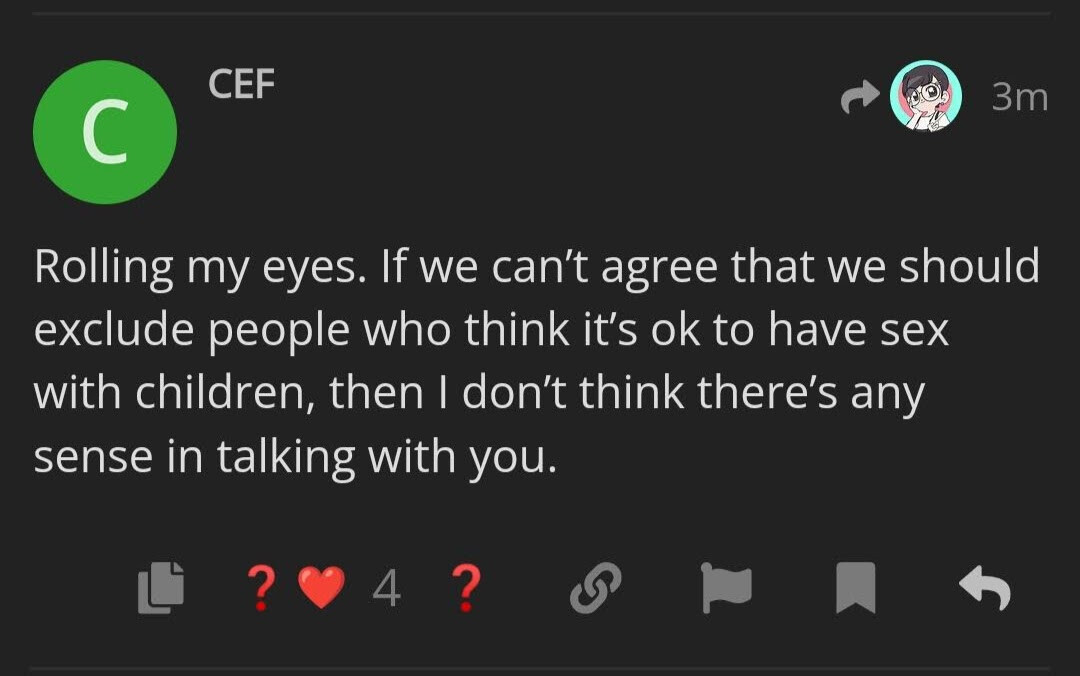Open the cartoon avatar with glasses
Screen dimensions: 1080x676
(926, 96)
